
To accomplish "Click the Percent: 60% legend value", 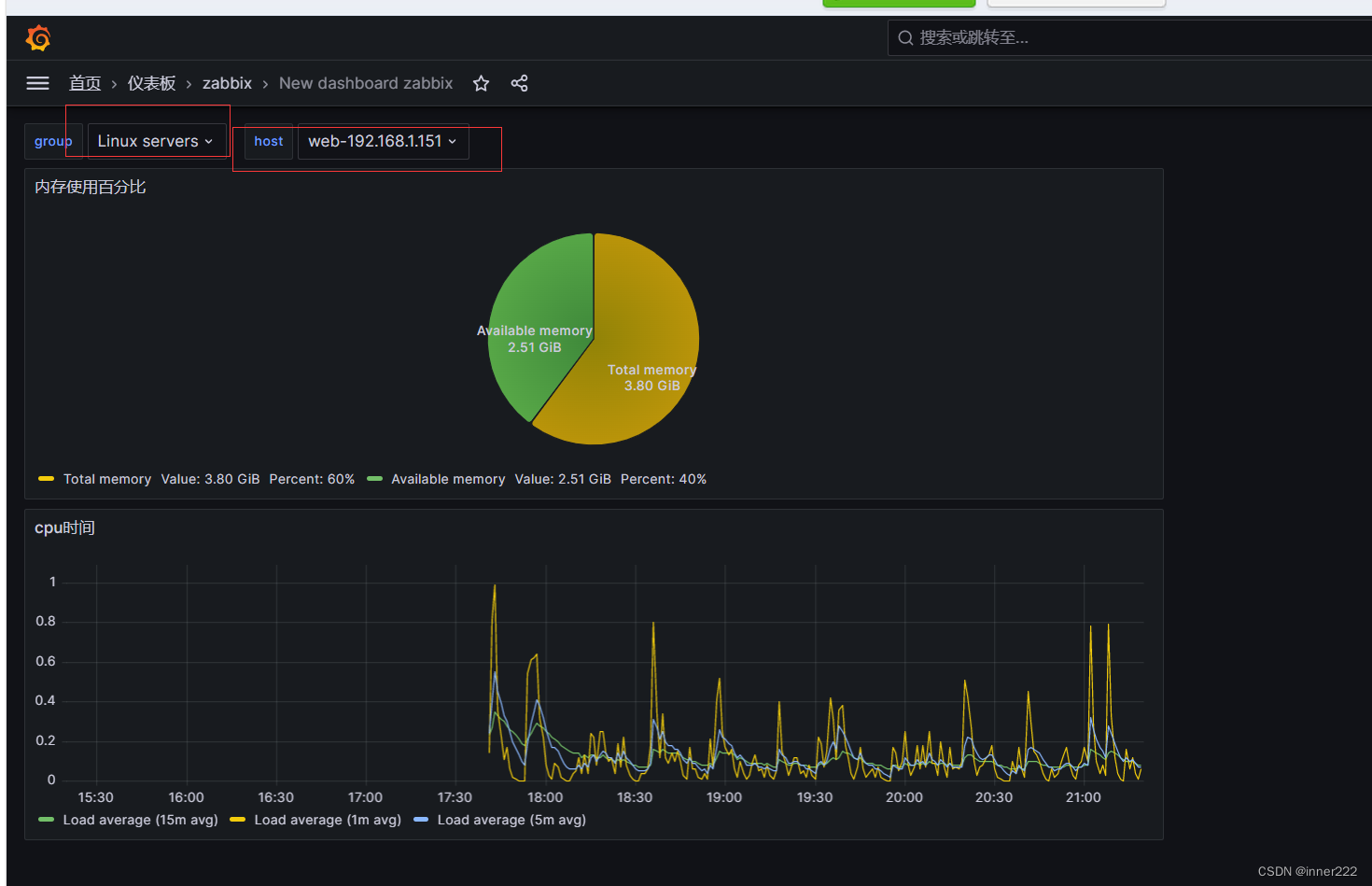I will point(312,479).
